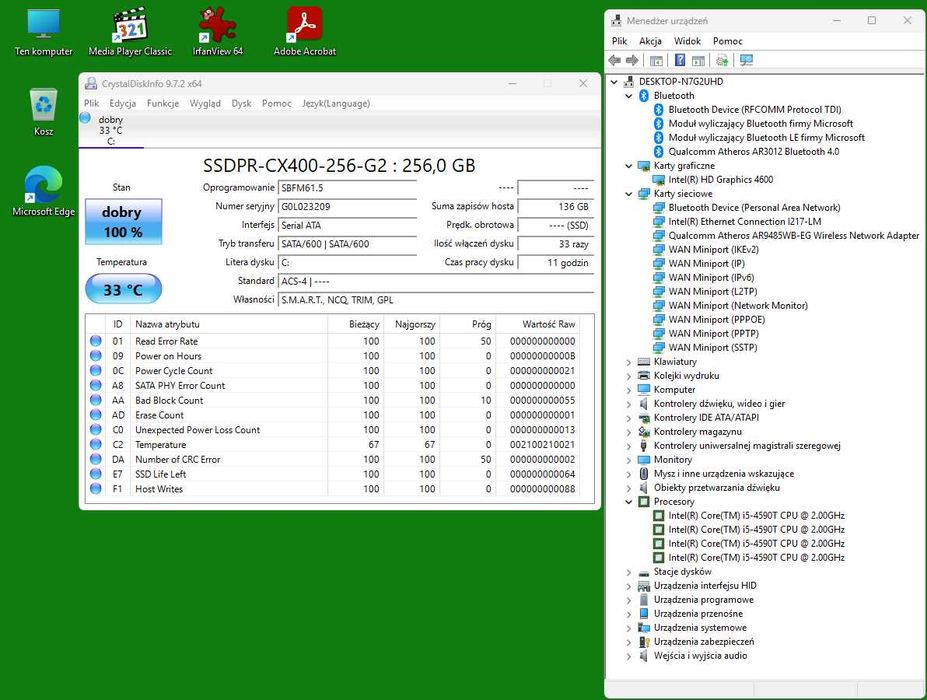
Task: Click status circle for Read Error Rate
Action: [x=95, y=341]
